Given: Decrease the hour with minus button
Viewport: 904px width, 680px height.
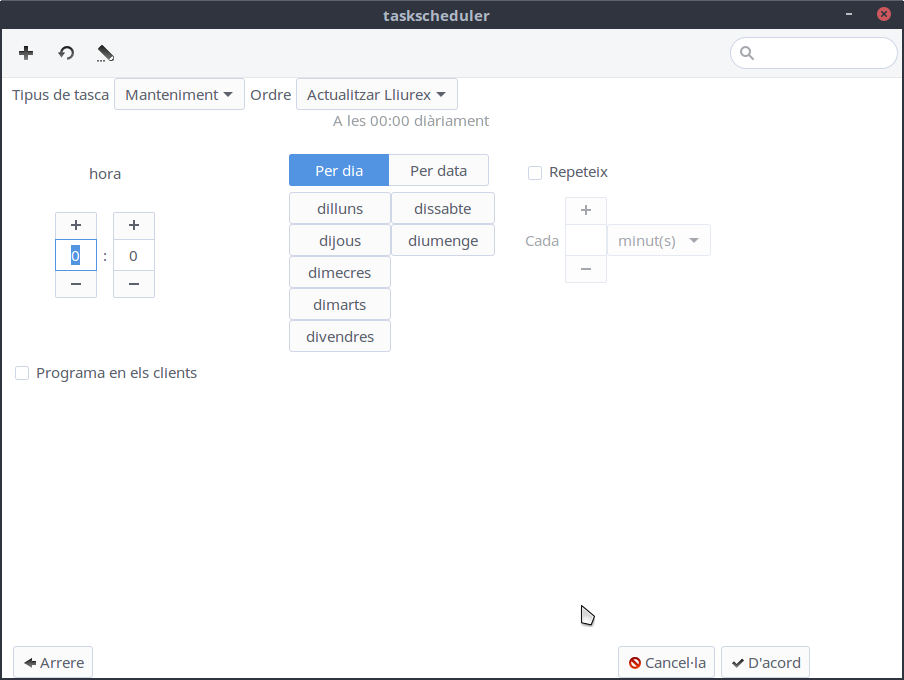Looking at the screenshot, I should pos(76,284).
